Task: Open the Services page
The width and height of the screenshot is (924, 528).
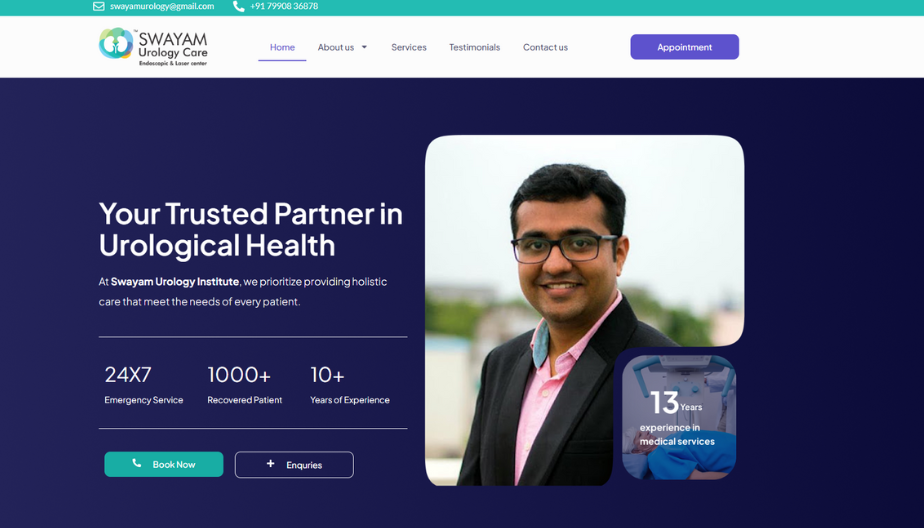Action: pyautogui.click(x=408, y=47)
